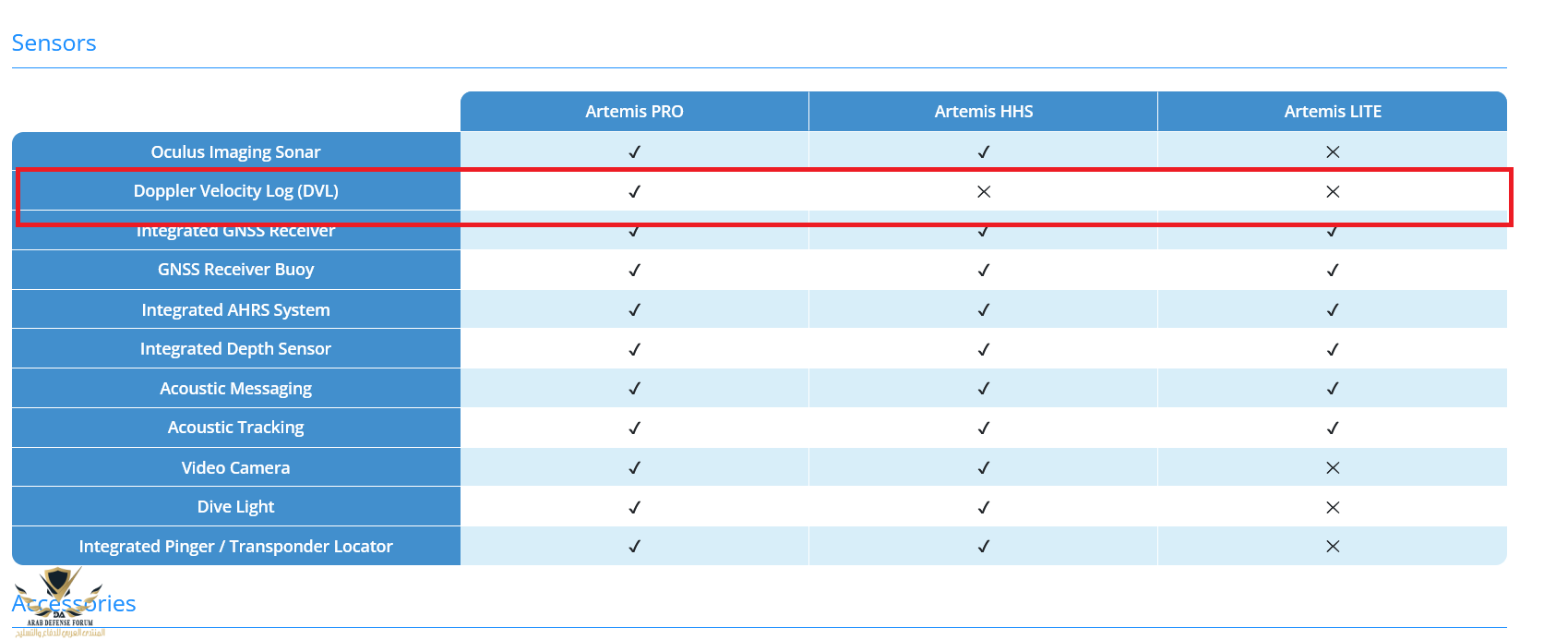Screen dimensions: 1568x640
Task: Click the Sensors section heading
Action: tap(54, 43)
